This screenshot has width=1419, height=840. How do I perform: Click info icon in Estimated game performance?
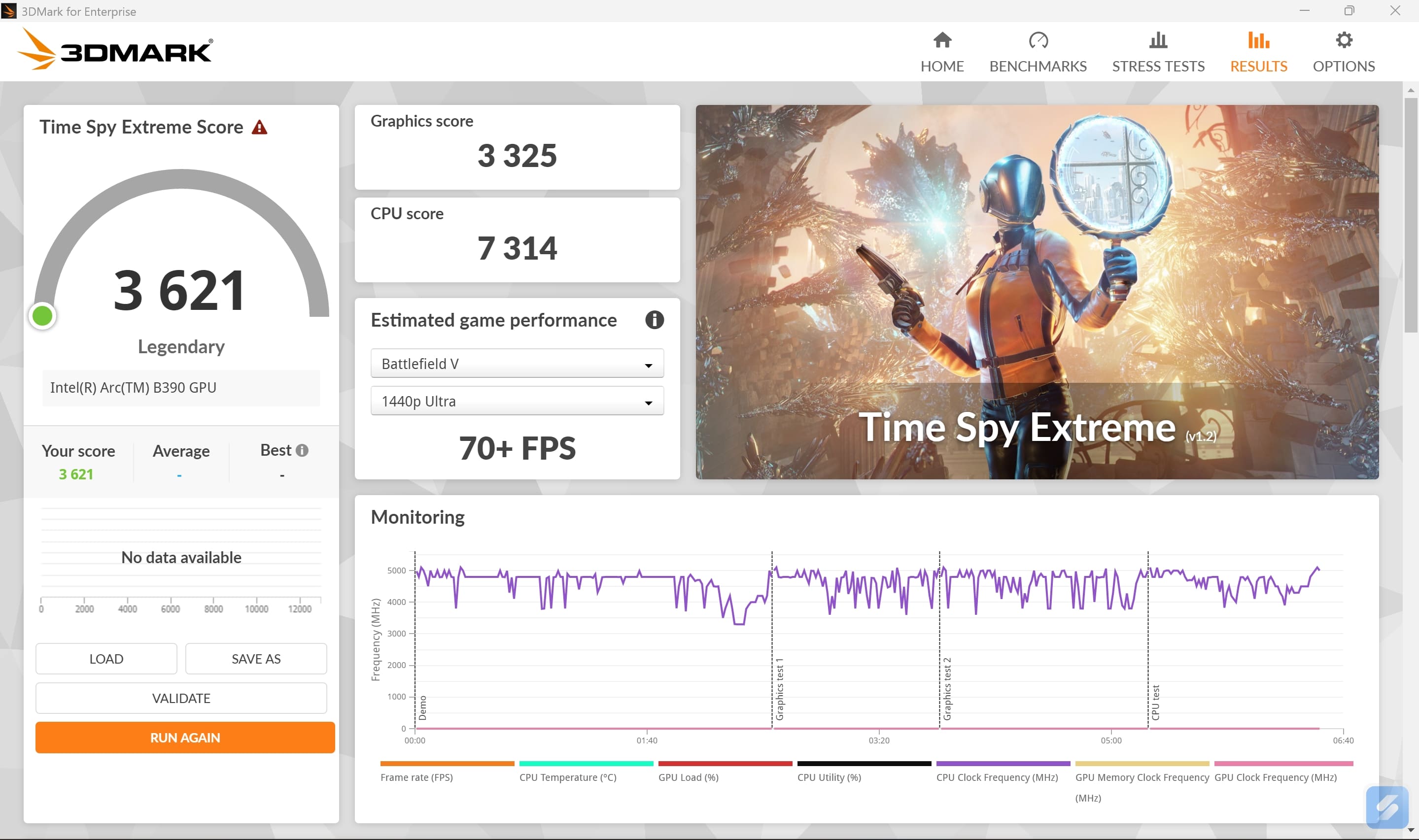[x=654, y=320]
